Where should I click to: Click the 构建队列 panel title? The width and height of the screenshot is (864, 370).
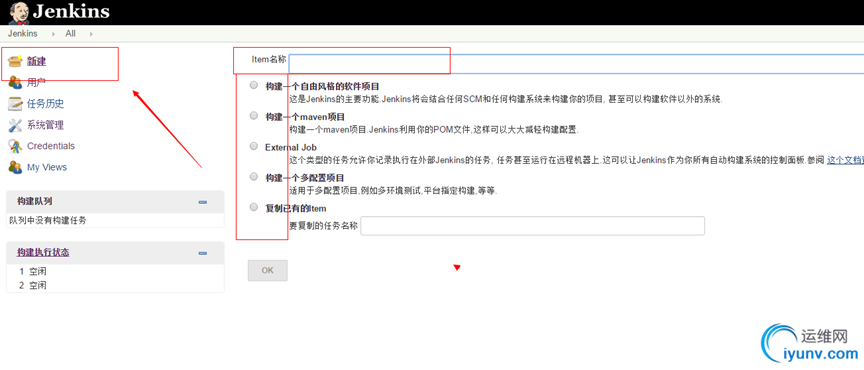pyautogui.click(x=34, y=201)
